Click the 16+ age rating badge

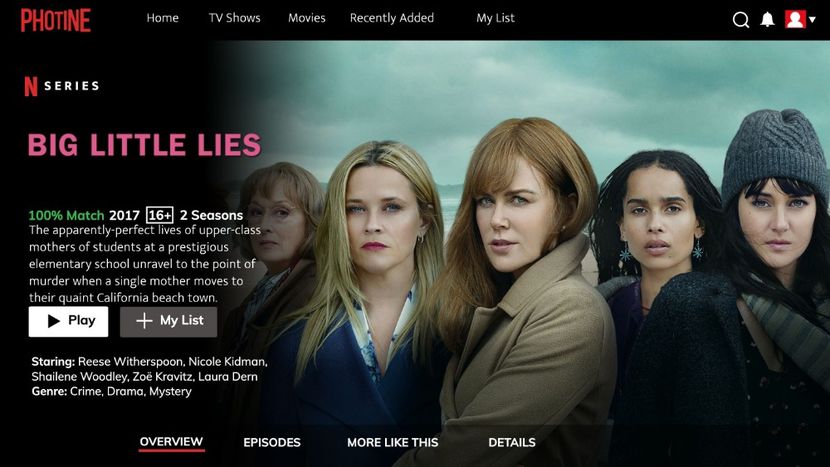pyautogui.click(x=159, y=215)
